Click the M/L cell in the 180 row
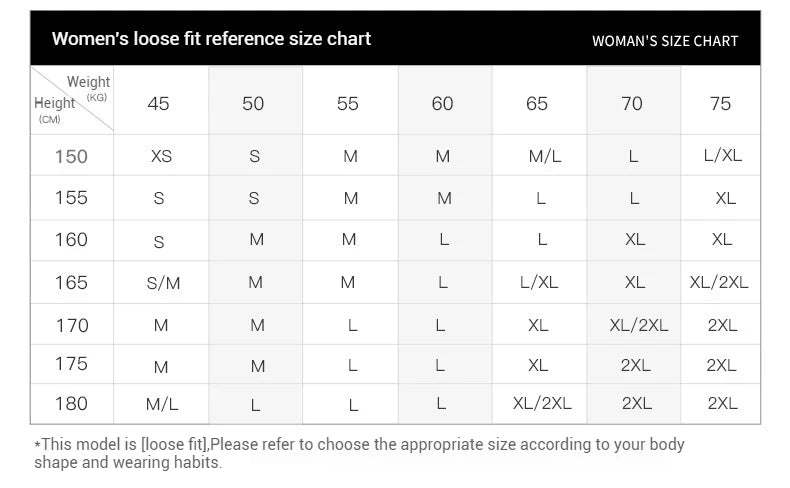The width and height of the screenshot is (790, 488). pyautogui.click(x=161, y=404)
